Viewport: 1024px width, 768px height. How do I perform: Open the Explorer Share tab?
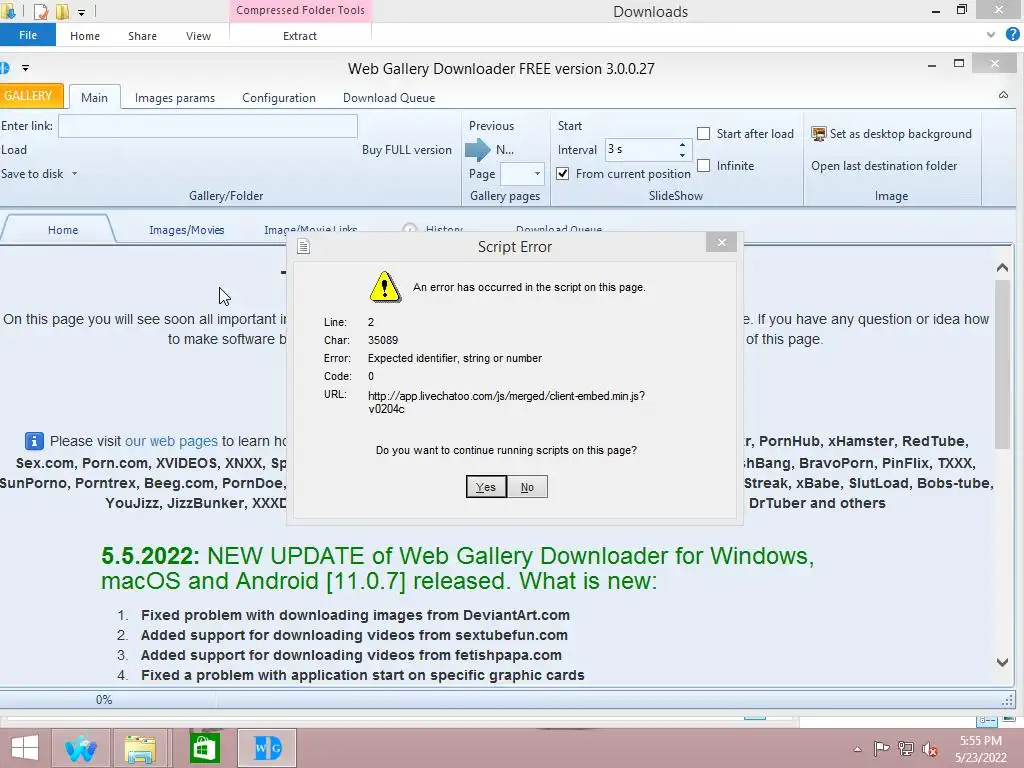[142, 36]
